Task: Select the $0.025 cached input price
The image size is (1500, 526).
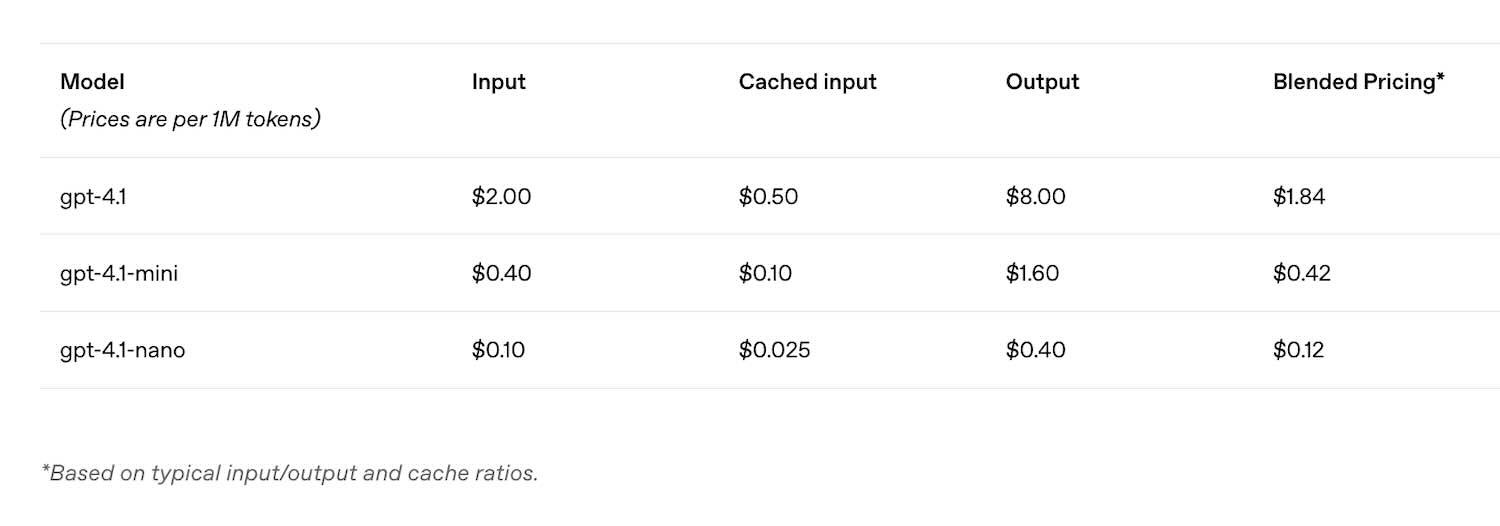Action: pos(774,350)
